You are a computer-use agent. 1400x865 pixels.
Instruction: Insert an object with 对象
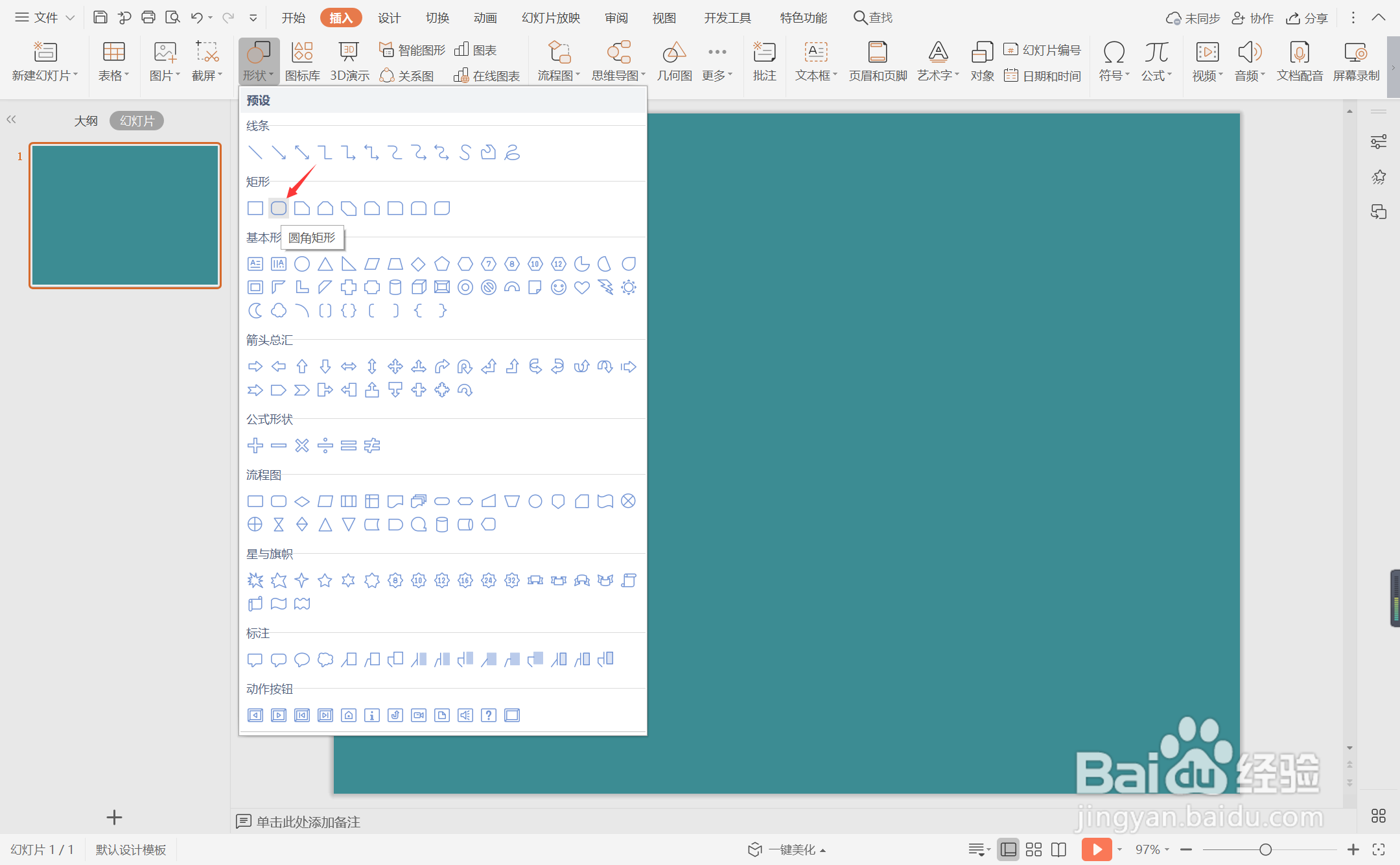tap(982, 62)
